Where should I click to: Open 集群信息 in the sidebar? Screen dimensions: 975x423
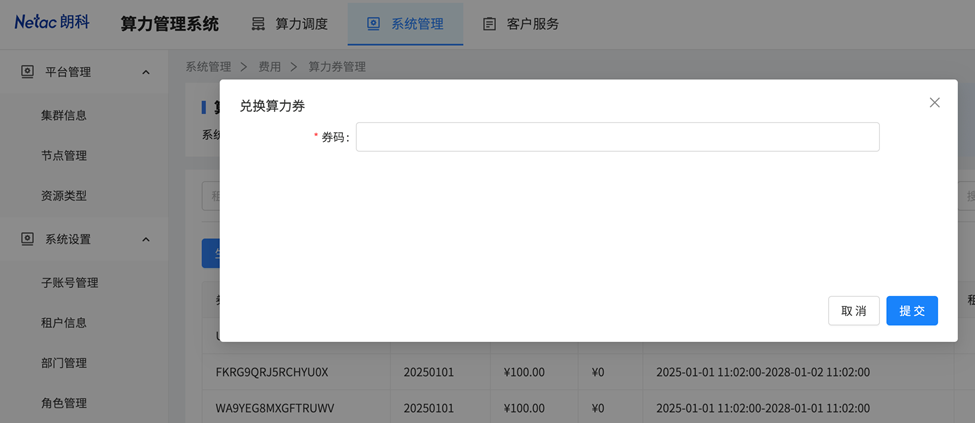tap(64, 115)
